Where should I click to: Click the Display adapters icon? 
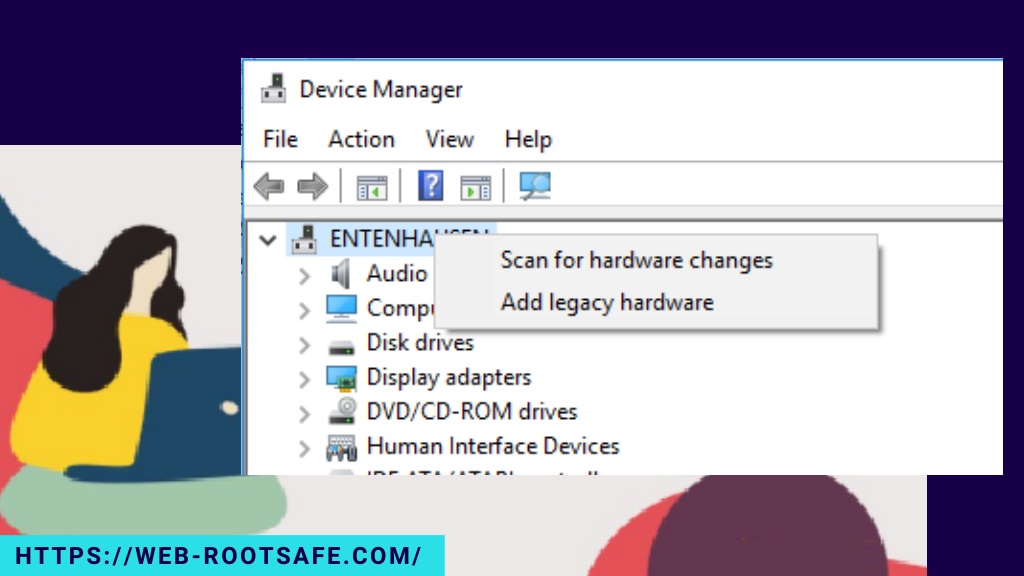342,378
